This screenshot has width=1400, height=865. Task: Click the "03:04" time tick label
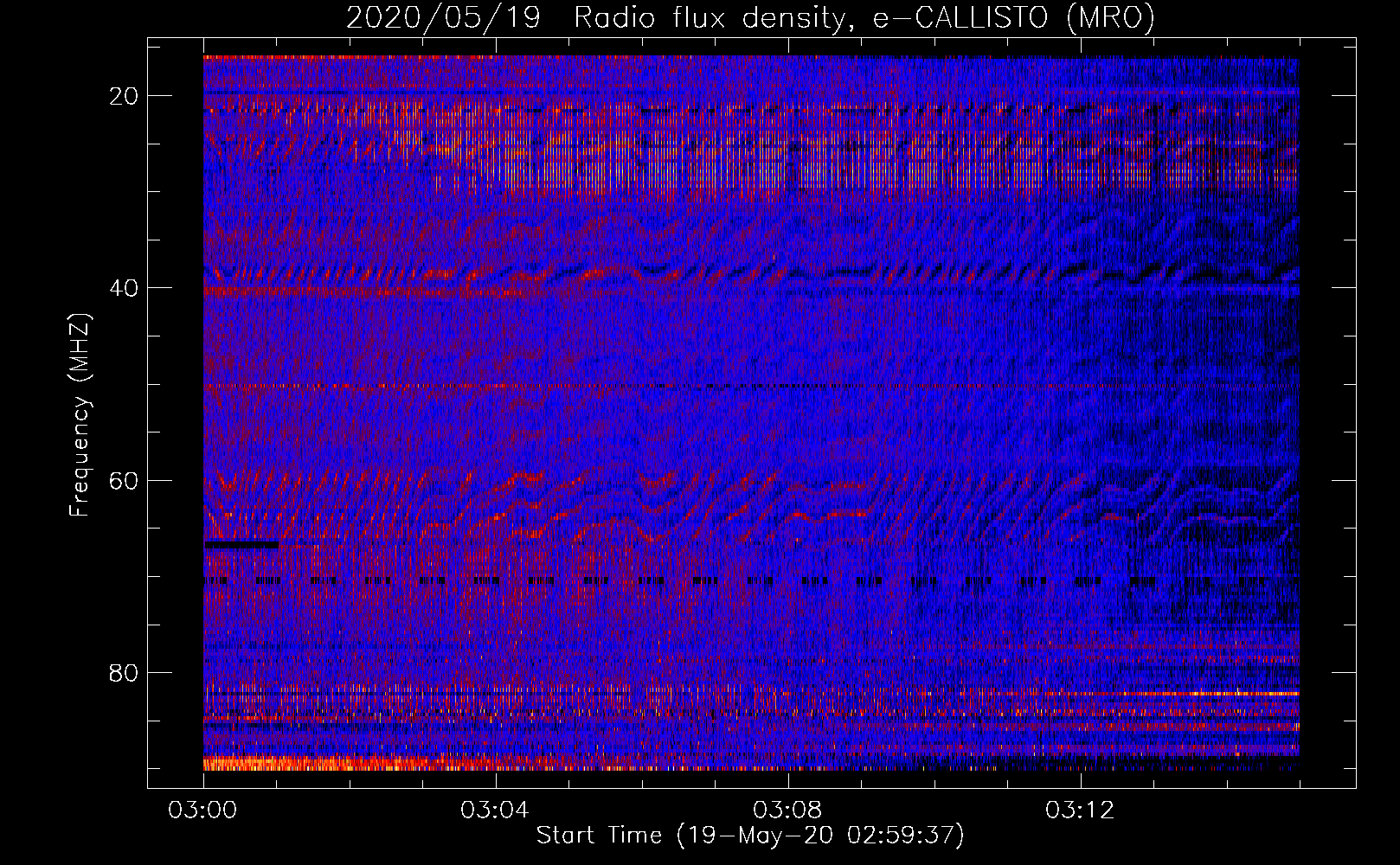[495, 811]
